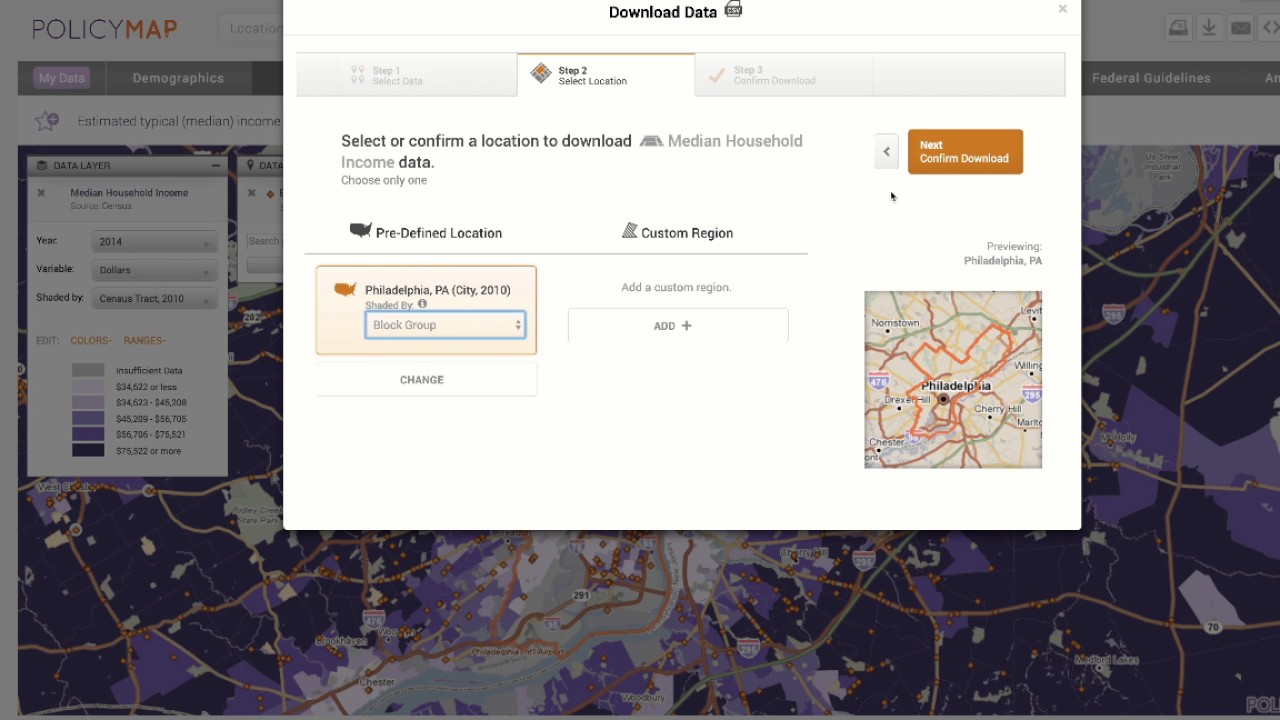Switch to Pre-Defined Location tab
This screenshot has height=720, width=1280.
click(x=426, y=232)
